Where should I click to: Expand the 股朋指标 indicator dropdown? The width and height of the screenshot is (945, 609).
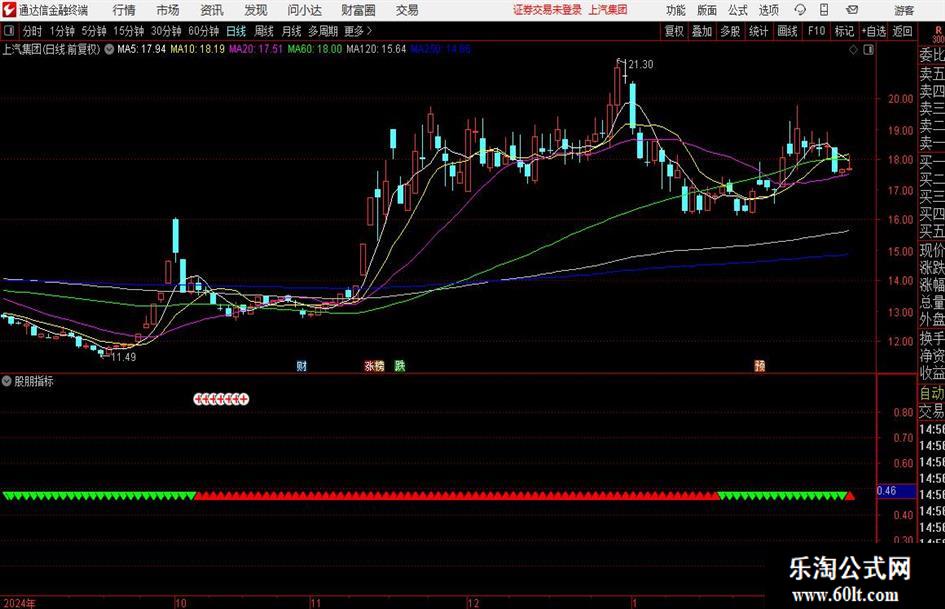7,381
